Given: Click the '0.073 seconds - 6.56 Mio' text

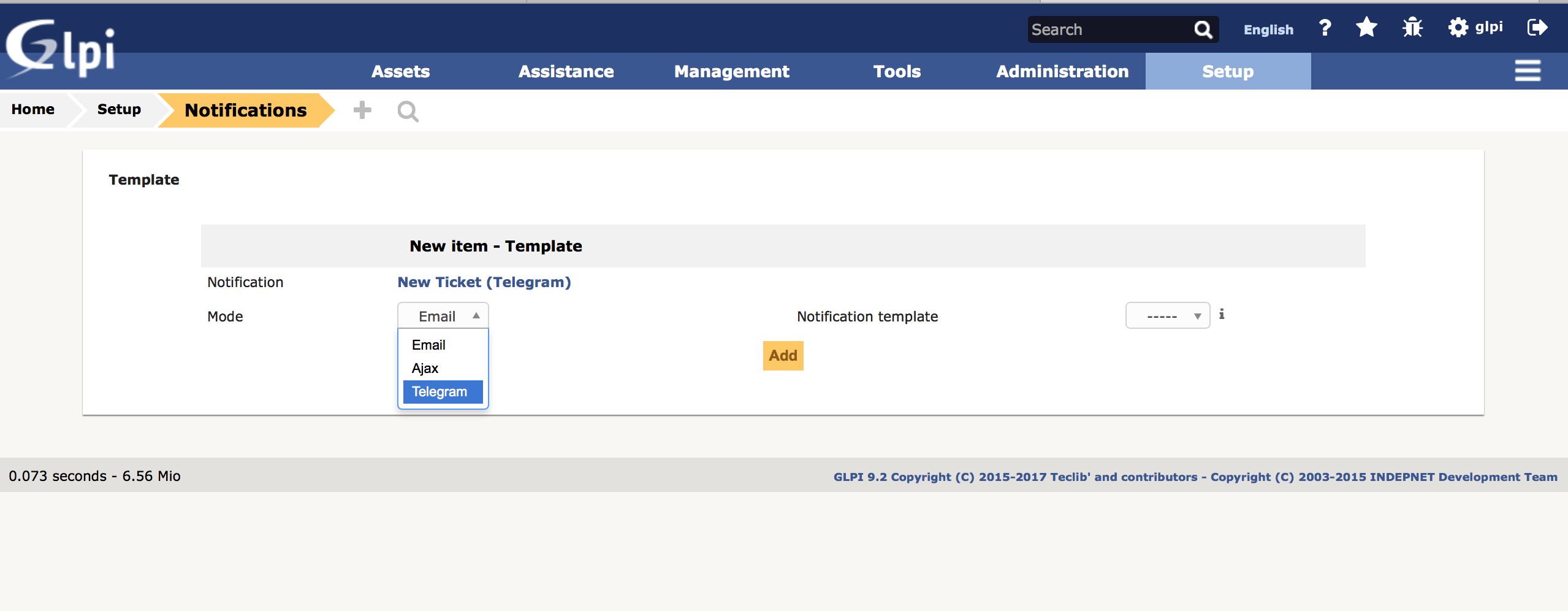Looking at the screenshot, I should pyautogui.click(x=94, y=476).
